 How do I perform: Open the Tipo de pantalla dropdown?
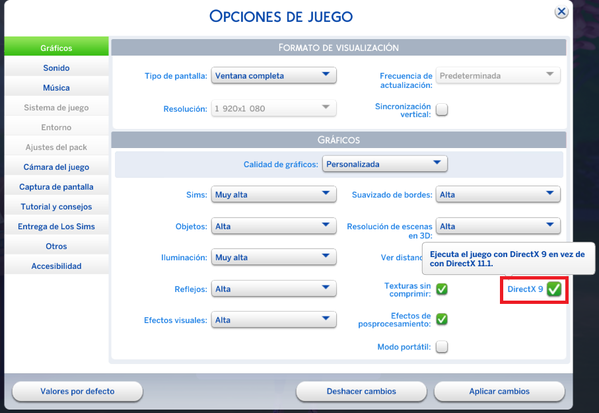point(274,76)
